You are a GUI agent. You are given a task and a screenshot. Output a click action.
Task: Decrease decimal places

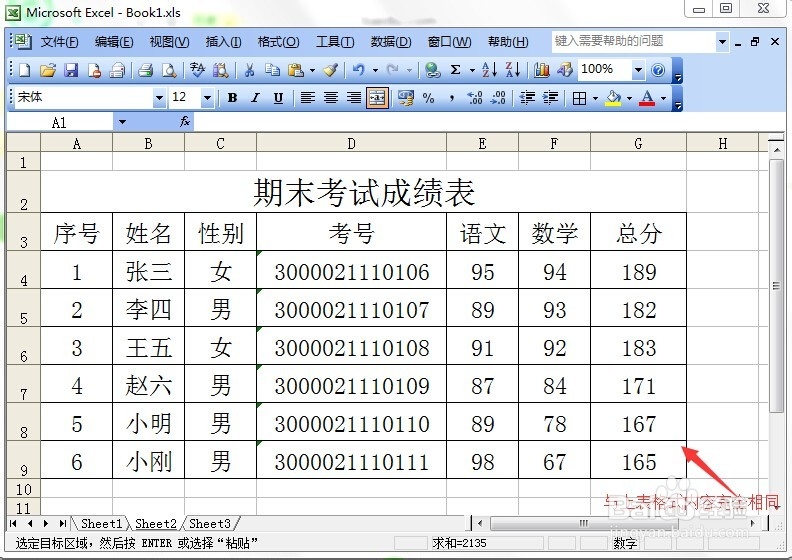pyautogui.click(x=498, y=98)
